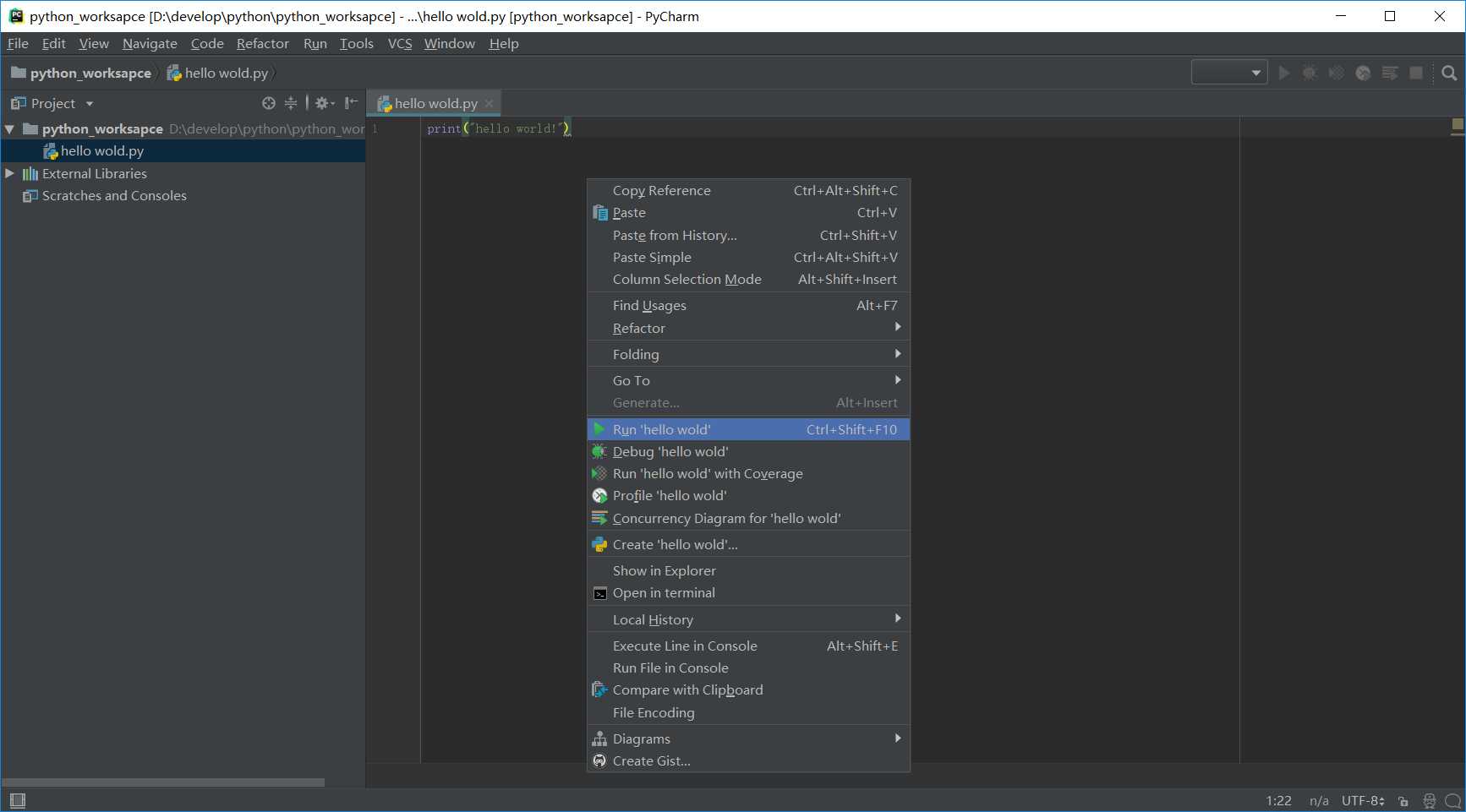1466x812 pixels.
Task: Click the coverage icon for Run with Coverage
Action: (x=599, y=473)
